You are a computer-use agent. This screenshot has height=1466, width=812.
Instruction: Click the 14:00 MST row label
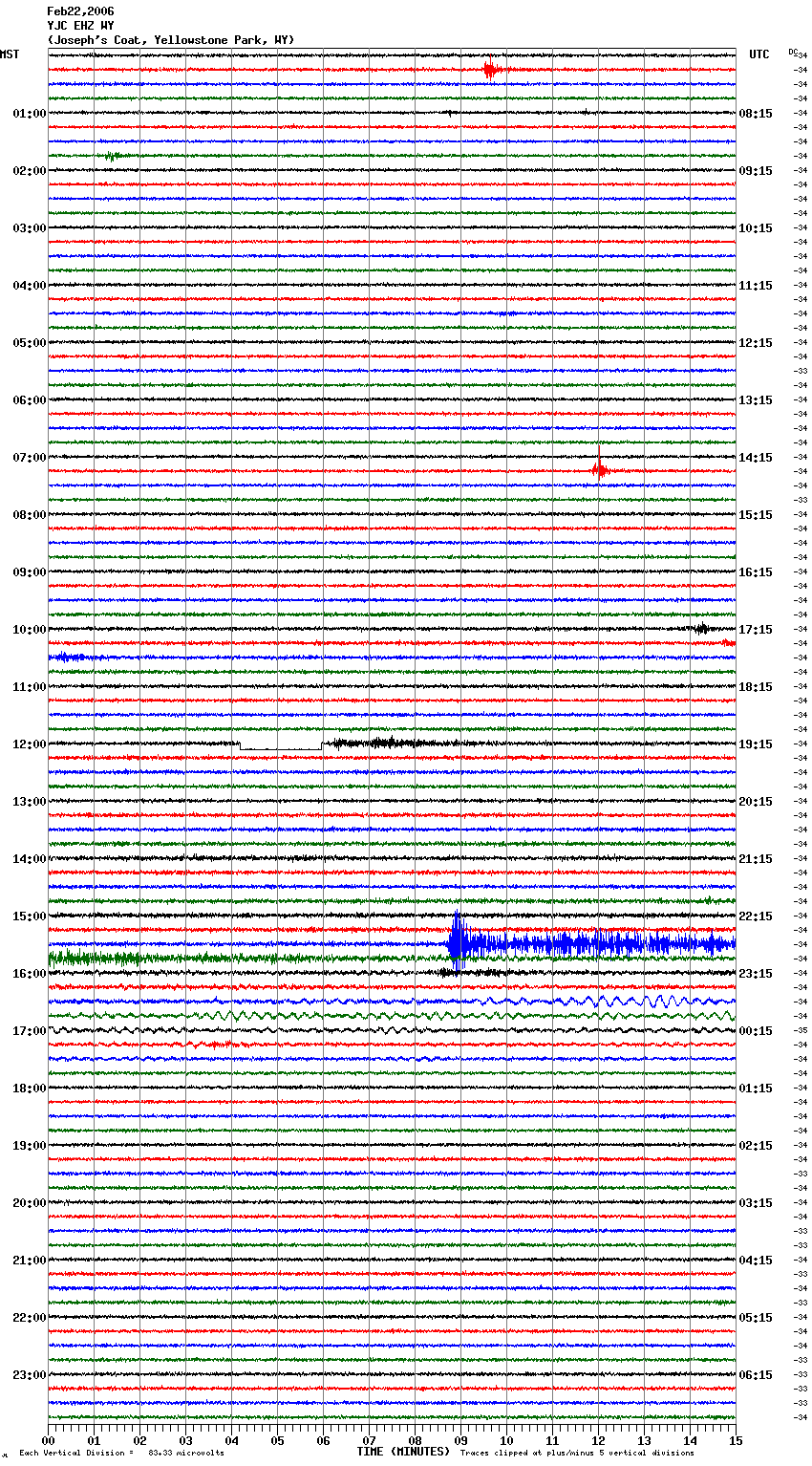(x=30, y=859)
